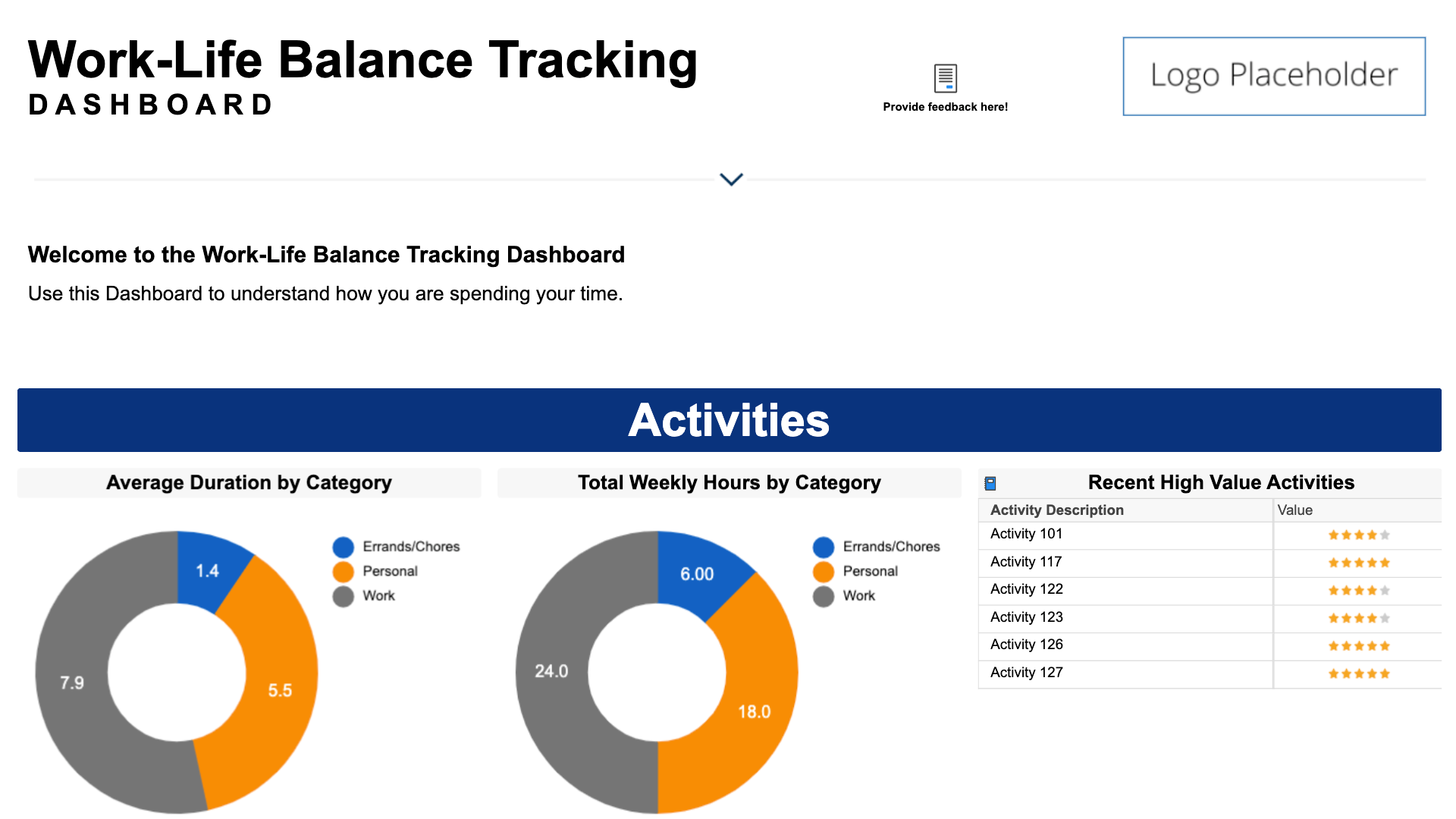Click the gray 7.9 Work donut segment

coord(72,682)
